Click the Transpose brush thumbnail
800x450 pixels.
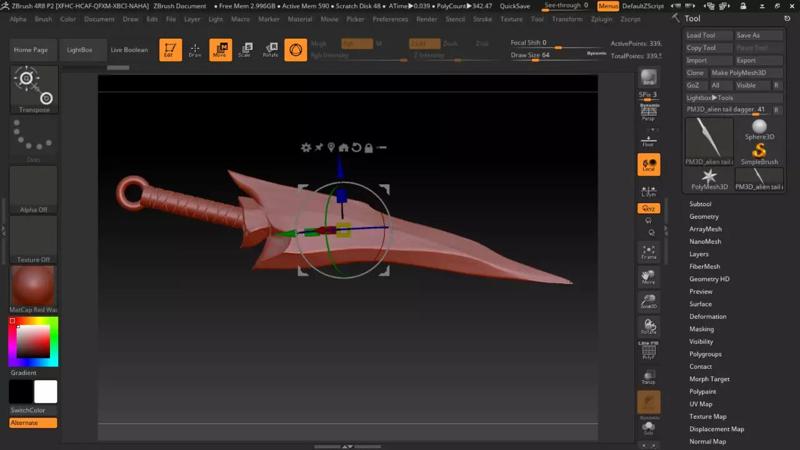click(34, 89)
